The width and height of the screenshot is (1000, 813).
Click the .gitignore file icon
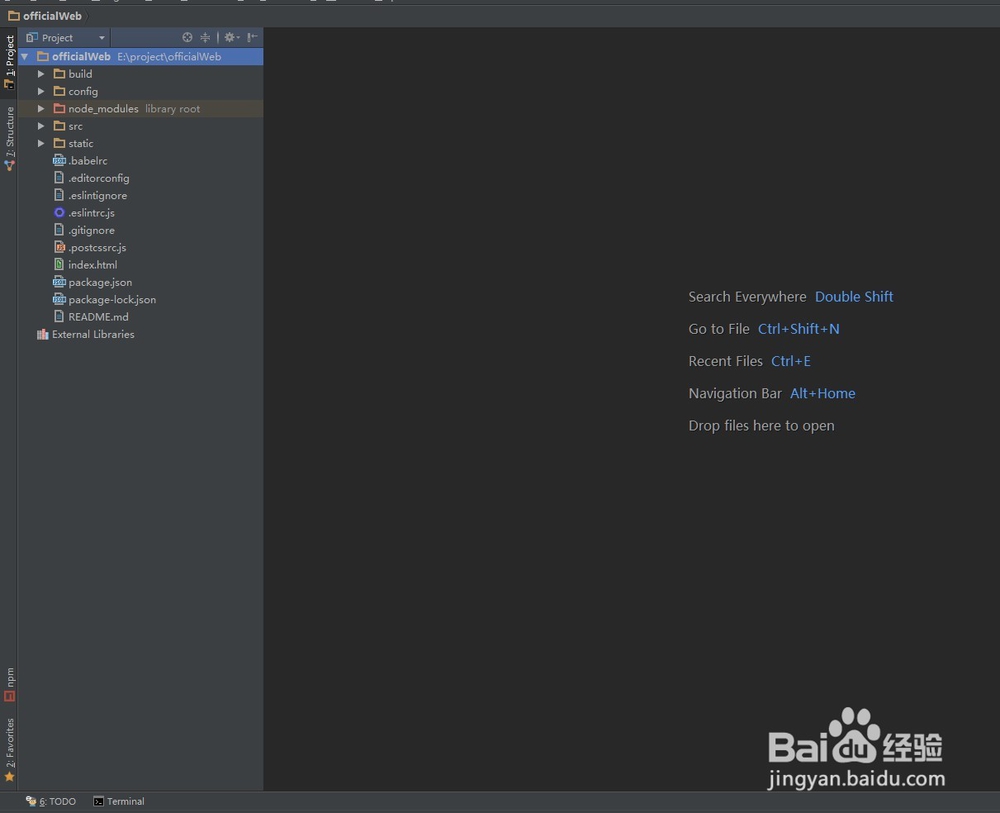pyautogui.click(x=59, y=230)
